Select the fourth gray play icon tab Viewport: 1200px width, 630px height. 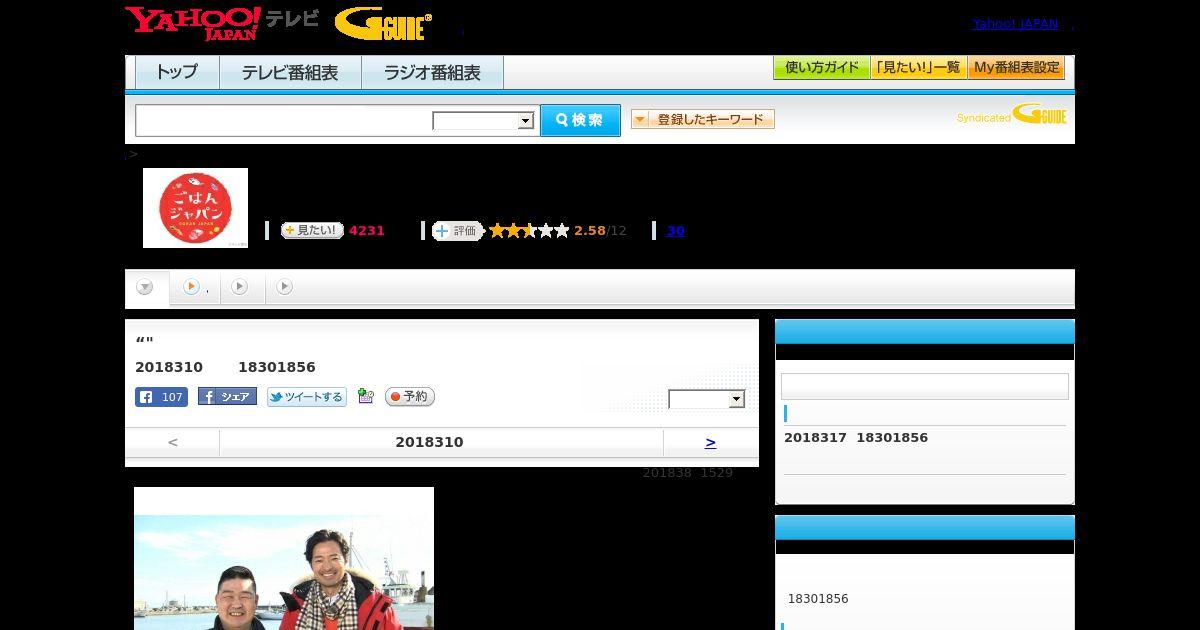click(285, 287)
